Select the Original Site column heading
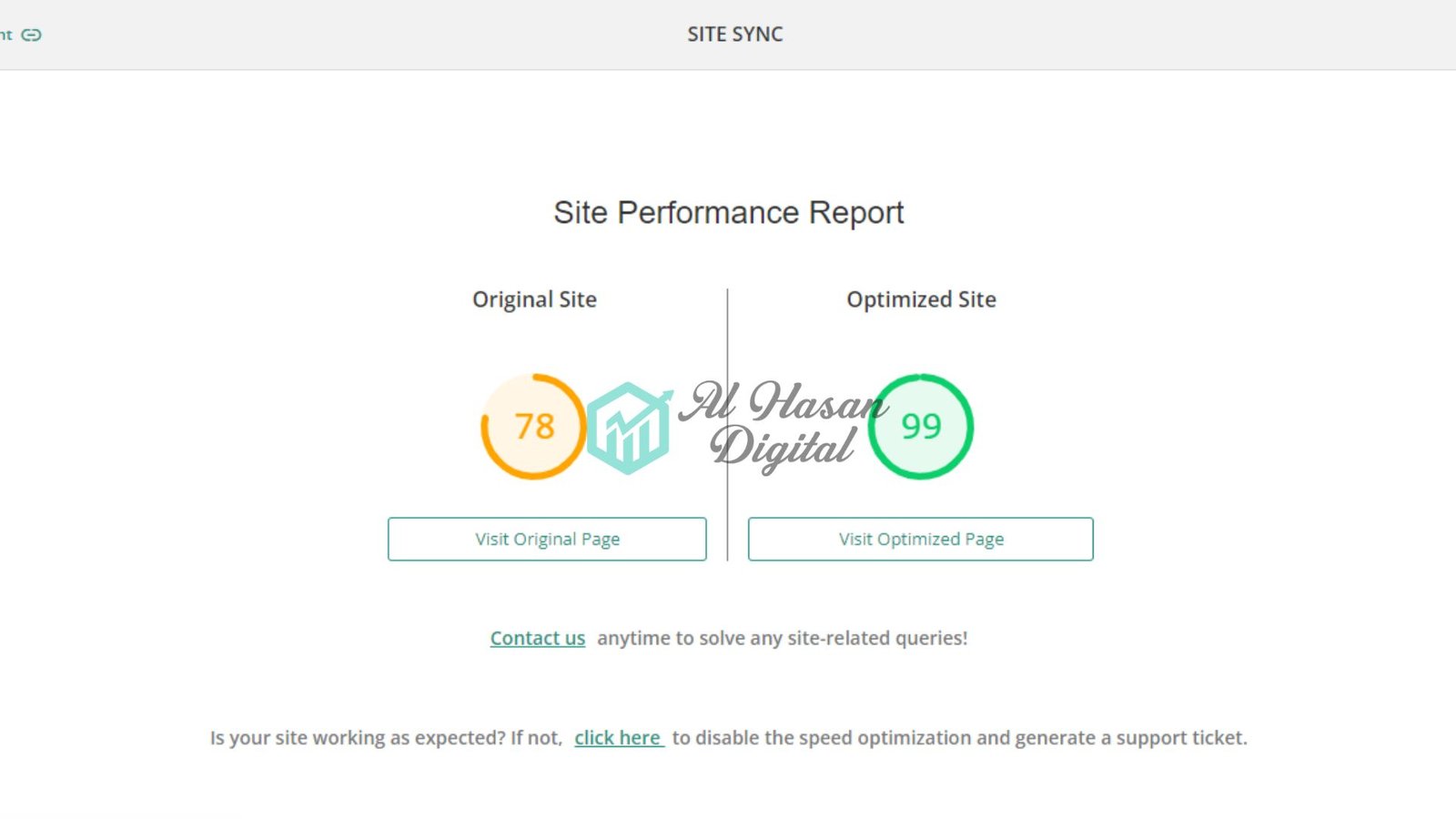1456x819 pixels. pyautogui.click(x=534, y=299)
